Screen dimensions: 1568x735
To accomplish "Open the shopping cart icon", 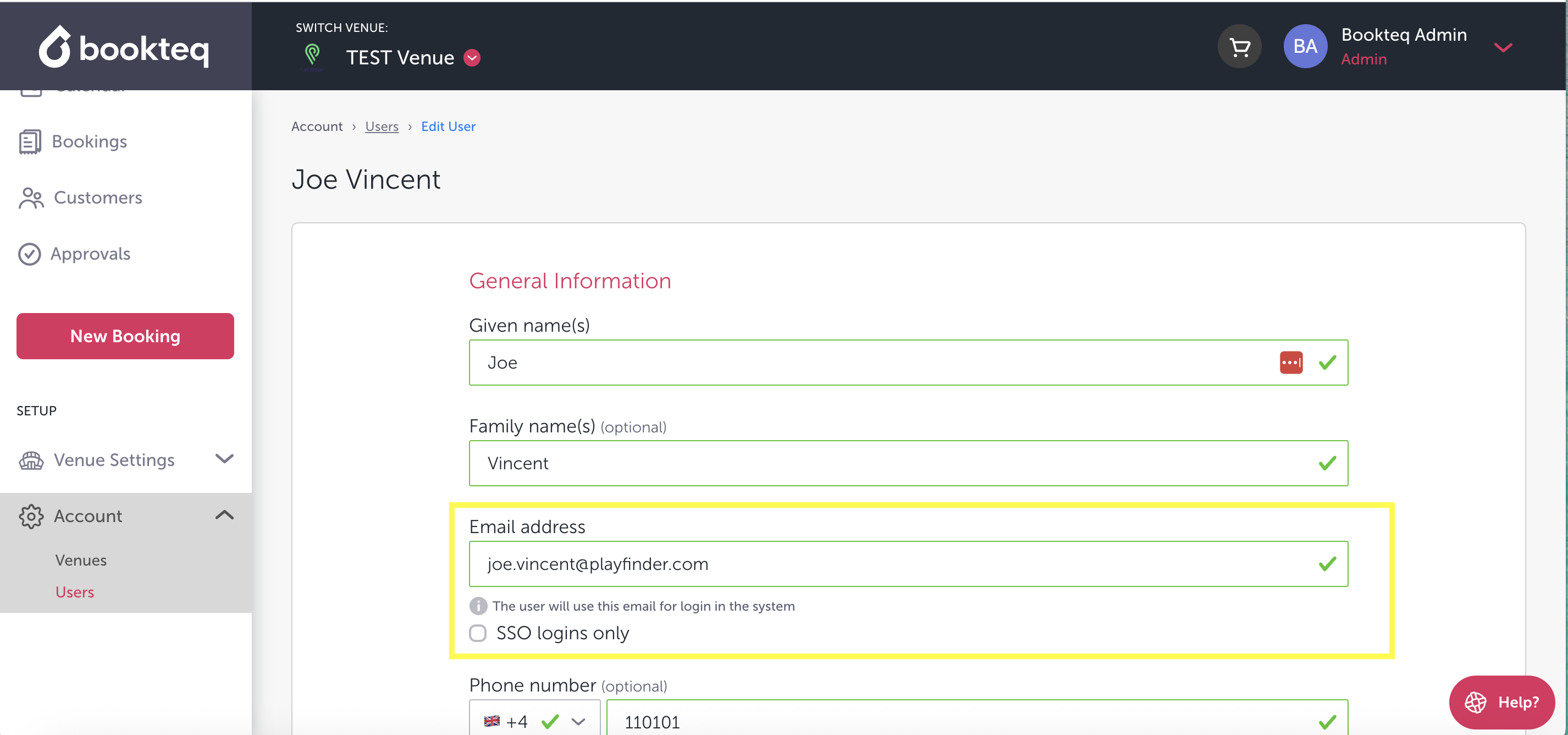I will click(x=1239, y=47).
